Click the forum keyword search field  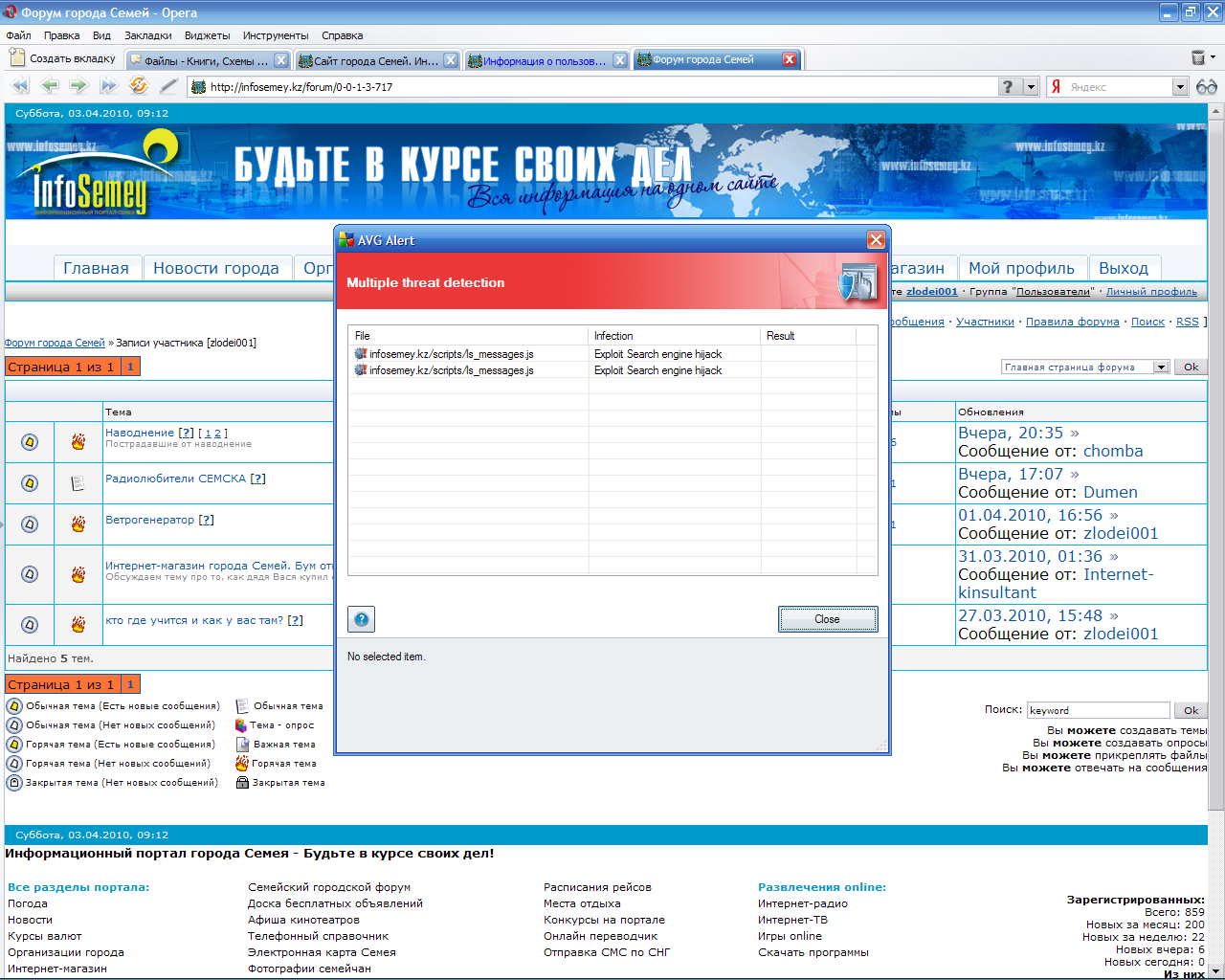coord(1098,710)
